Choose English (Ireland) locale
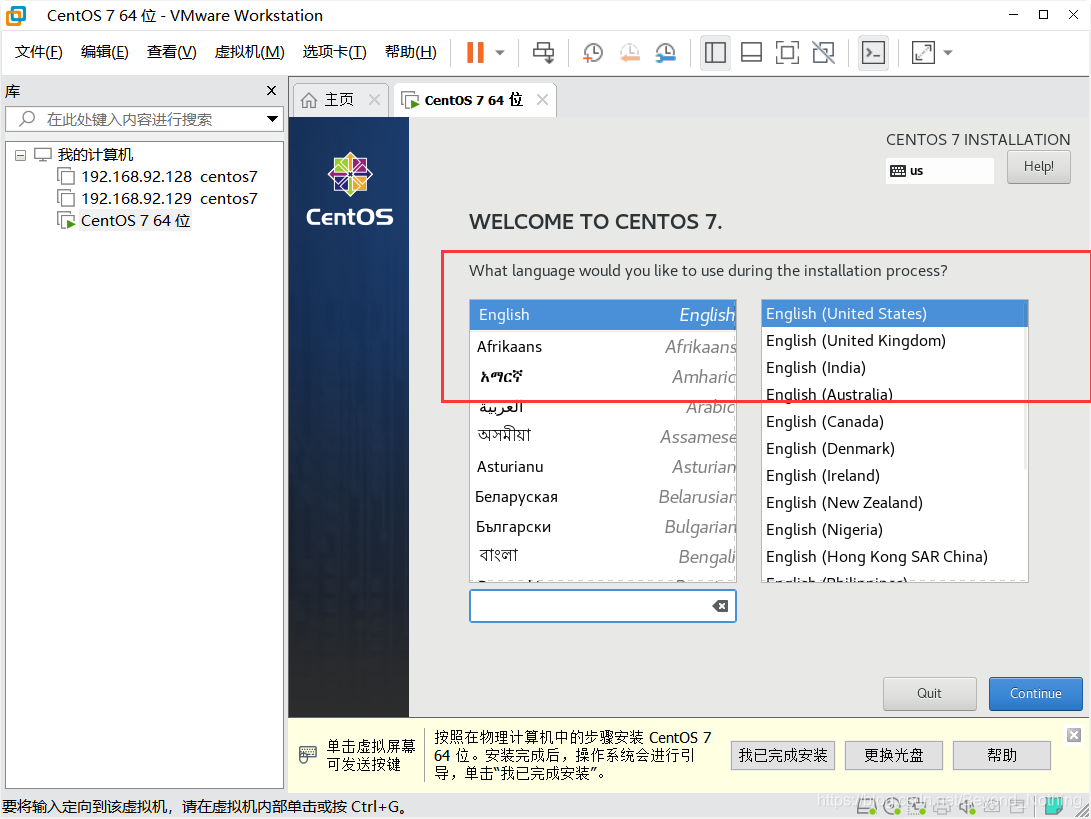This screenshot has width=1091, height=819. (893, 476)
